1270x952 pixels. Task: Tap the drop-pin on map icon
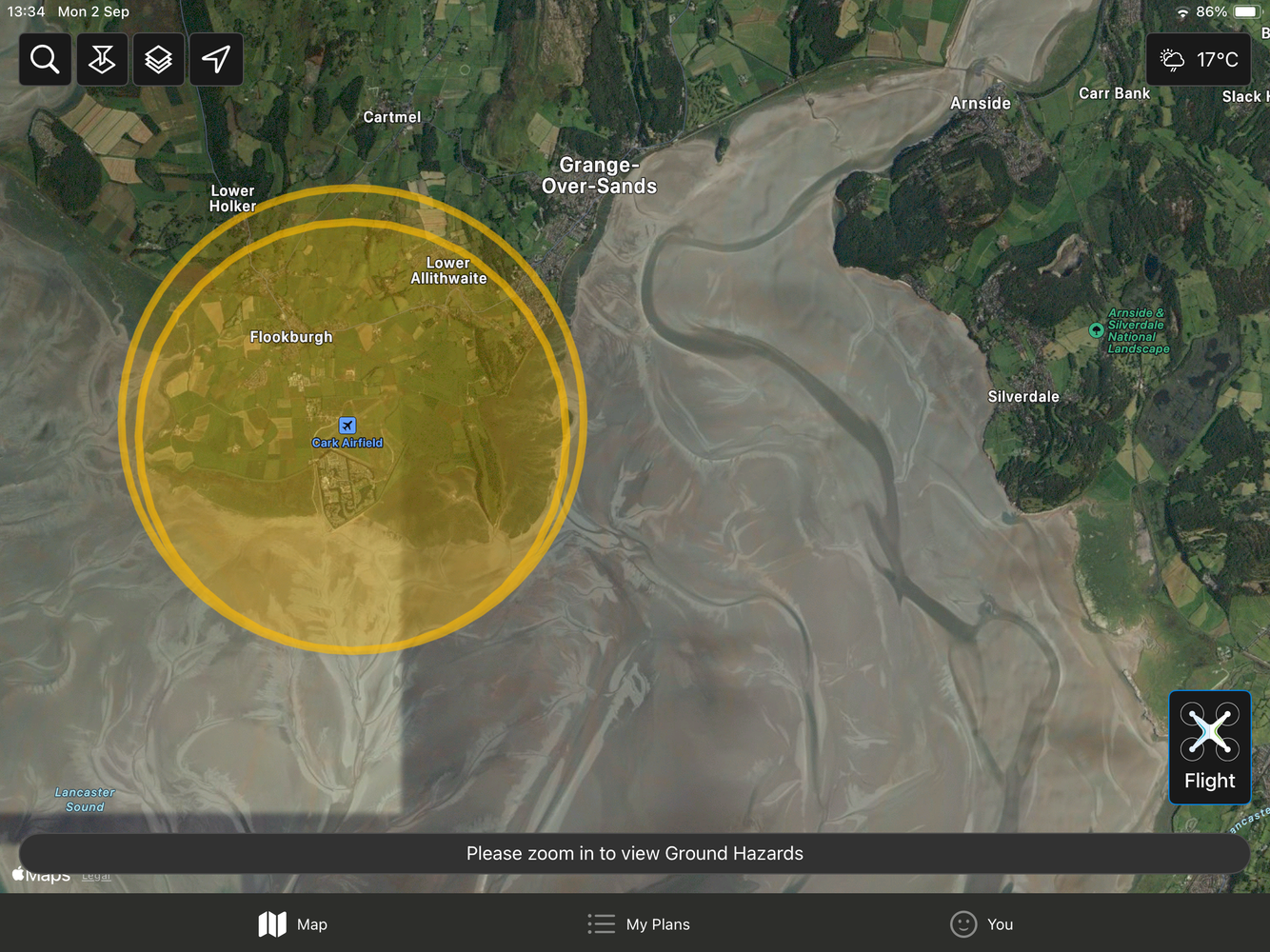(x=102, y=60)
